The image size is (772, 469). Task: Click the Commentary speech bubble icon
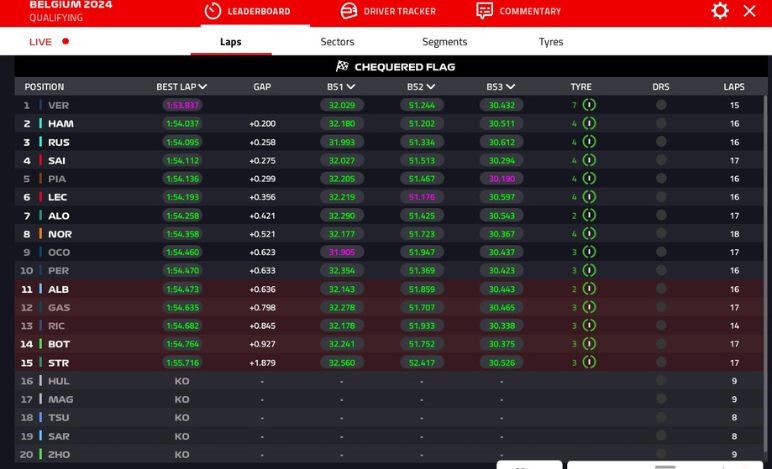pos(485,11)
